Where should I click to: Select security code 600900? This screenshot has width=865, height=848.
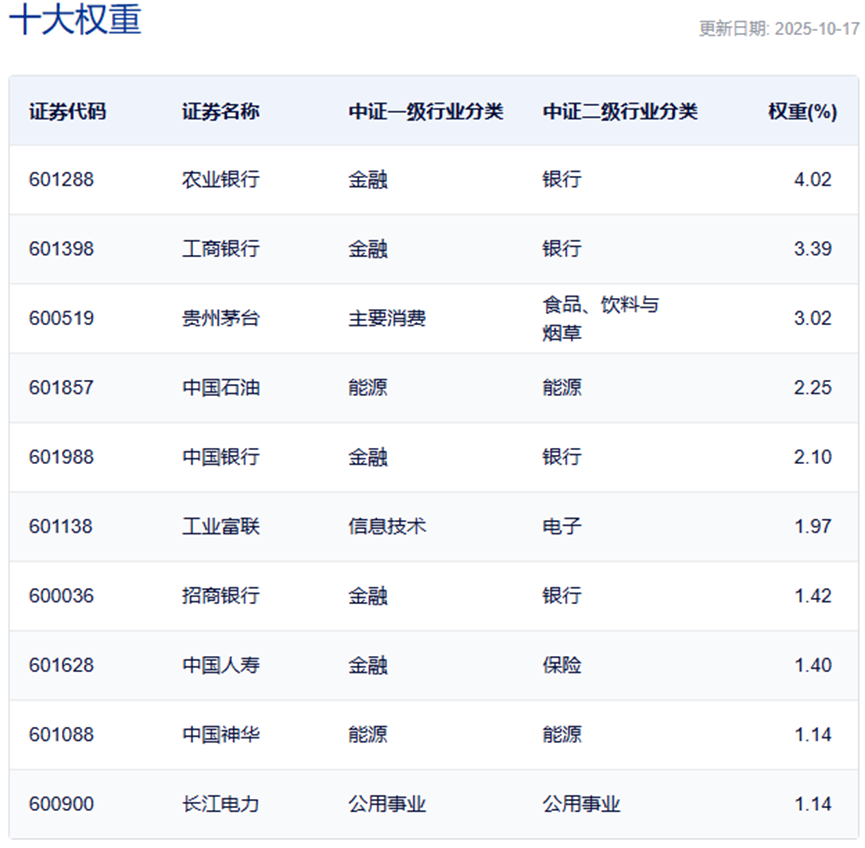[x=61, y=805]
